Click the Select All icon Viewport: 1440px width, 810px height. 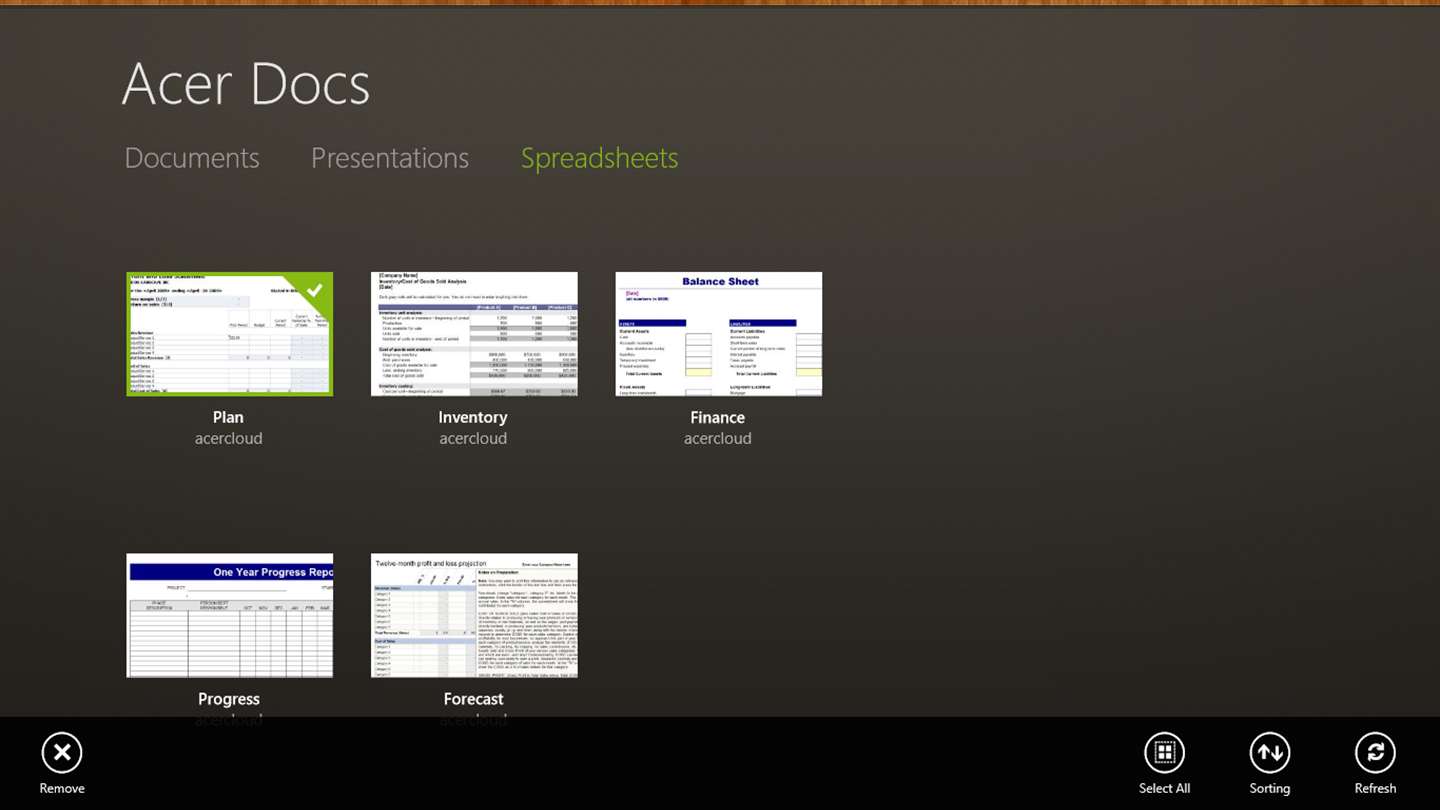point(1164,753)
